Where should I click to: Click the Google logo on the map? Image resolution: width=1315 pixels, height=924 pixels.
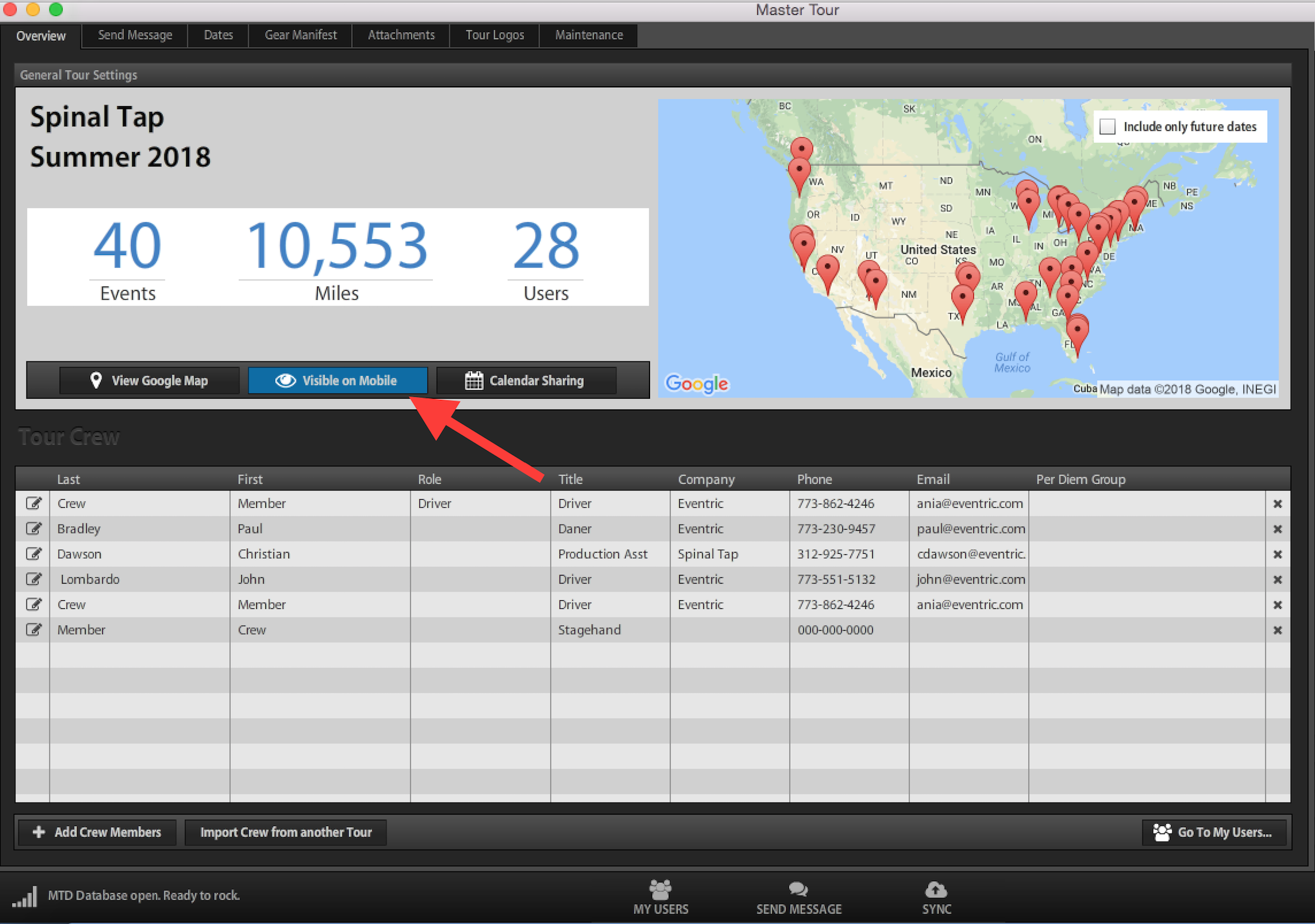tap(697, 384)
